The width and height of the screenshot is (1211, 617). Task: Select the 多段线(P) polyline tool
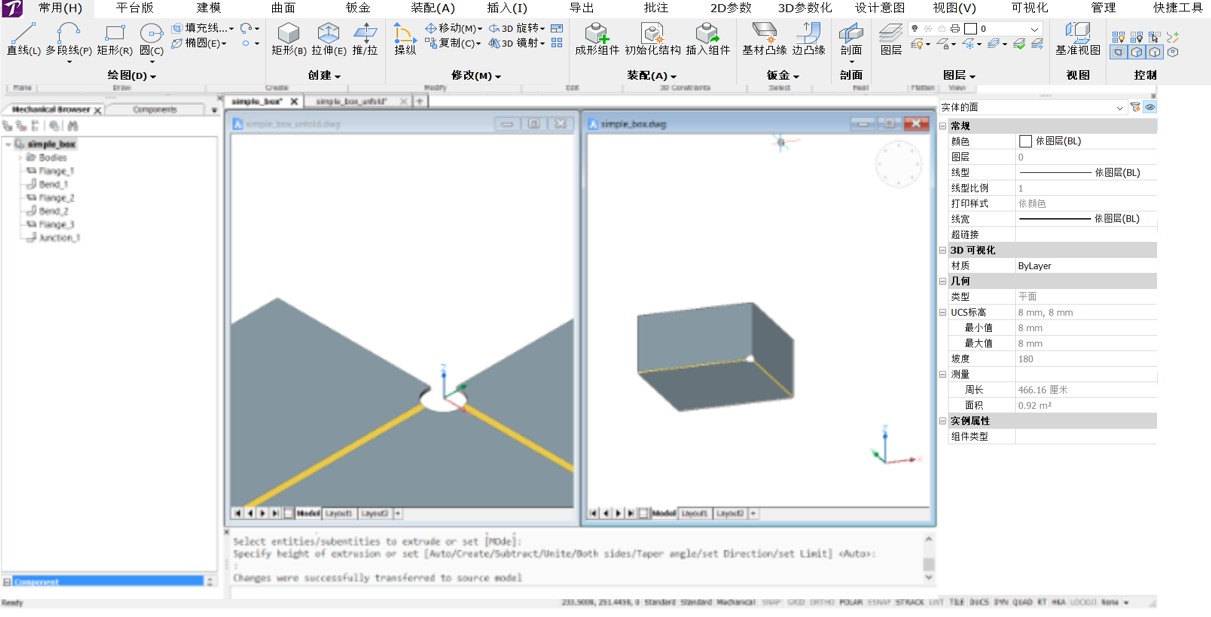[x=68, y=40]
